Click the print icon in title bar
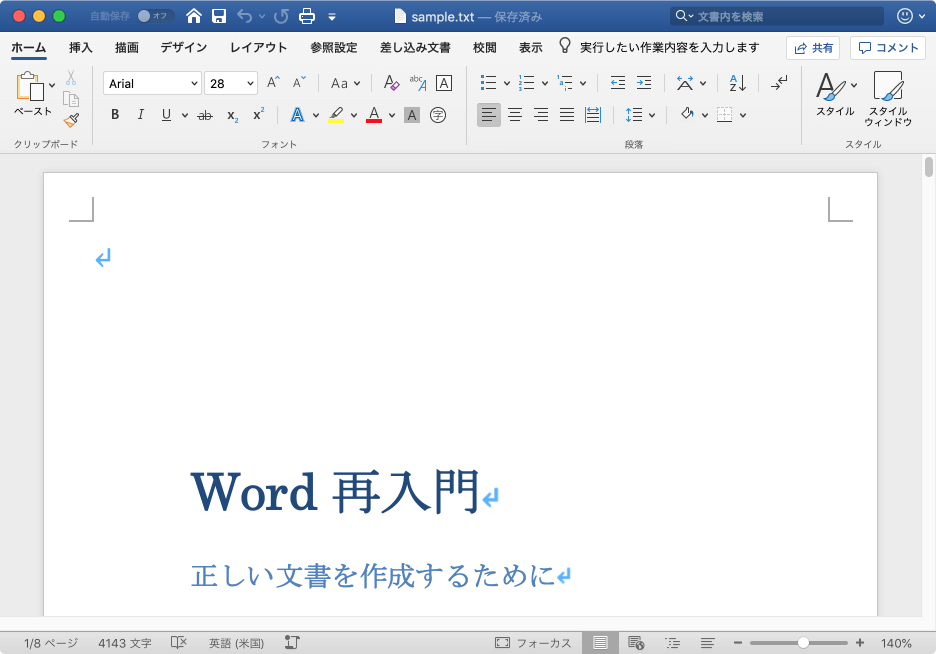The height and width of the screenshot is (654, 936). pos(308,16)
